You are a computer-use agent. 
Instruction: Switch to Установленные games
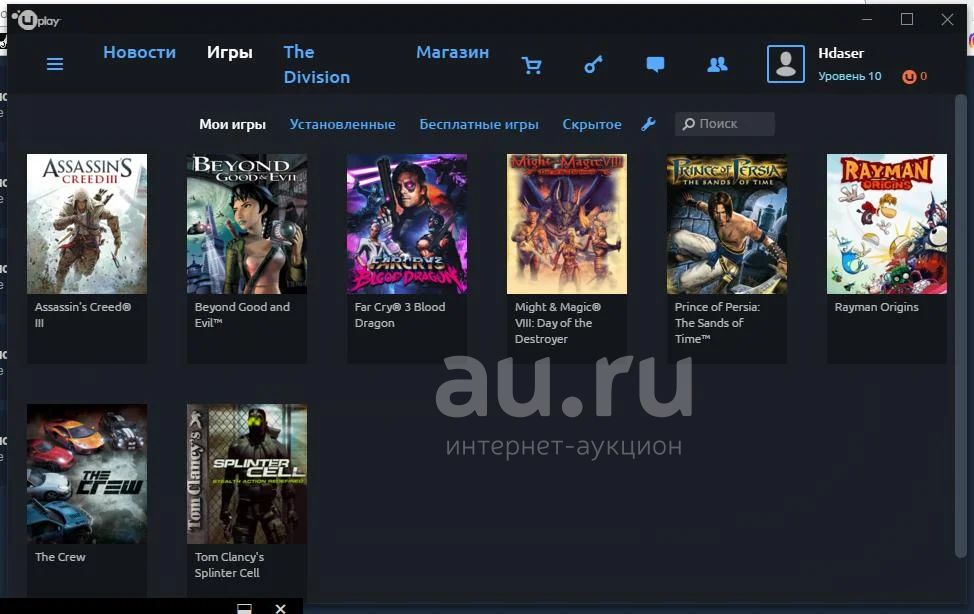tap(342, 124)
